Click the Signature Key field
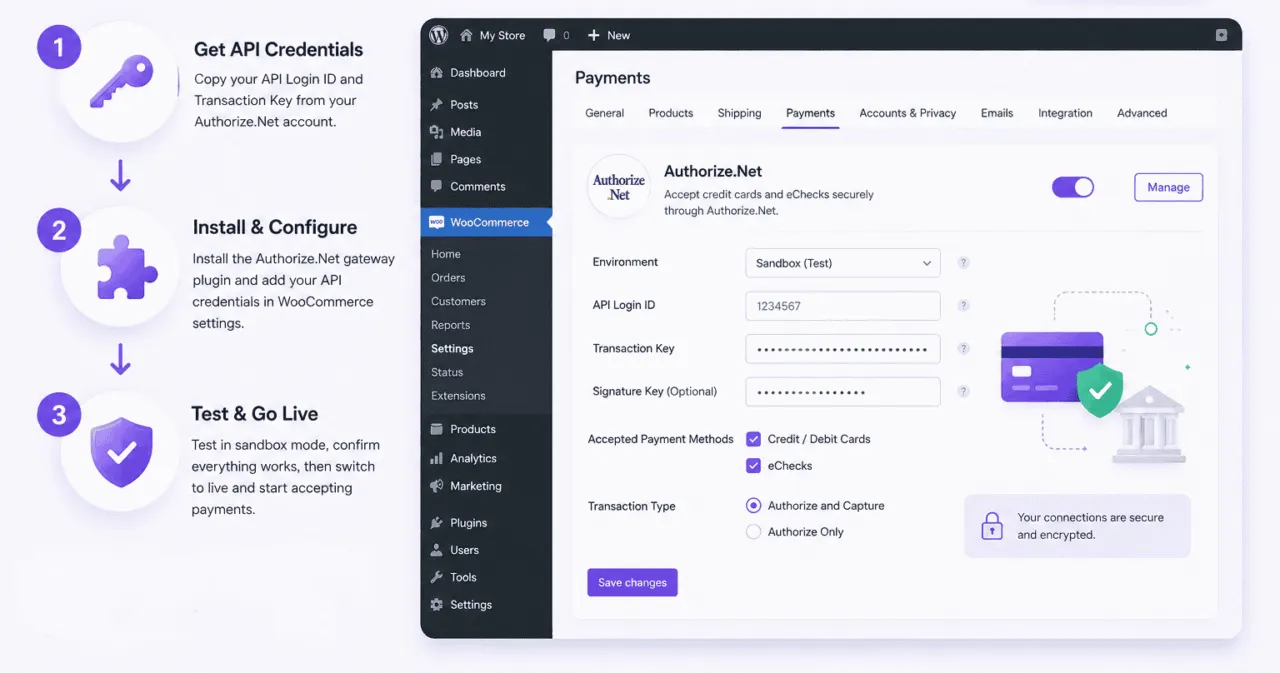 click(x=843, y=392)
